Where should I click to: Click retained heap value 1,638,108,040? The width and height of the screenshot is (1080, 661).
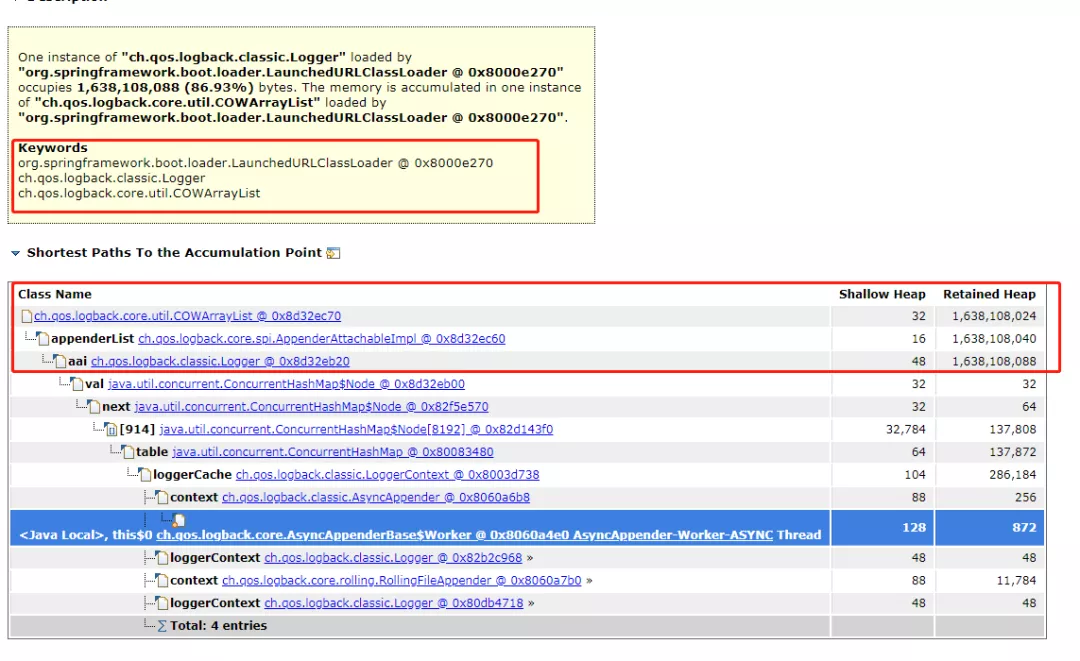[x=994, y=339]
